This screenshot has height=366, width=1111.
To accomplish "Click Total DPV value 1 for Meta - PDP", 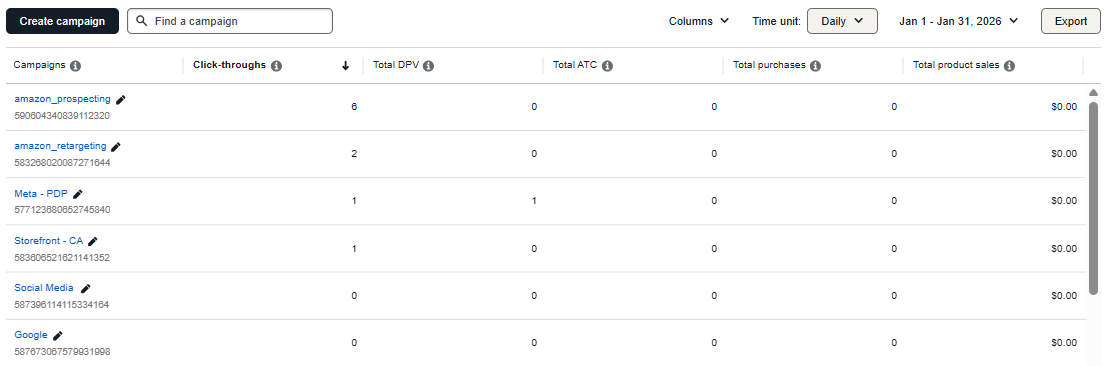I will point(534,201).
